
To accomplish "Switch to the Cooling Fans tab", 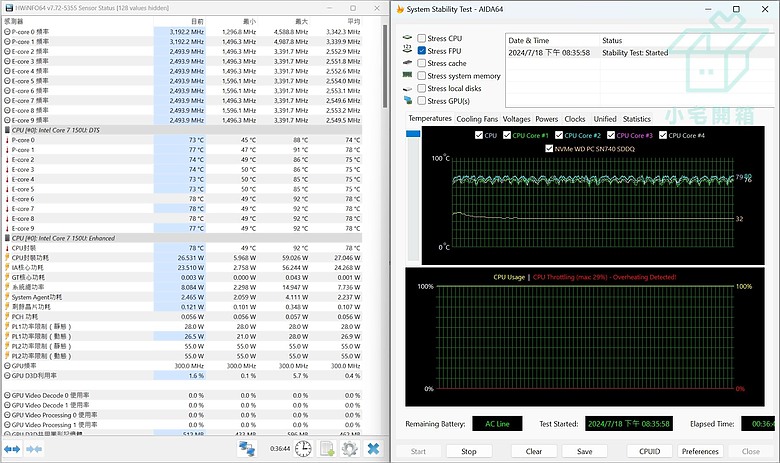I will pyautogui.click(x=477, y=119).
